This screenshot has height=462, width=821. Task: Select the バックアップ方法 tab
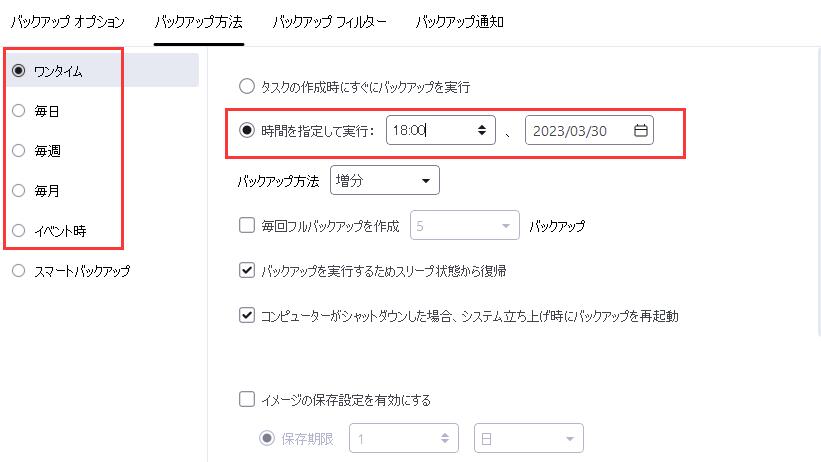198,21
